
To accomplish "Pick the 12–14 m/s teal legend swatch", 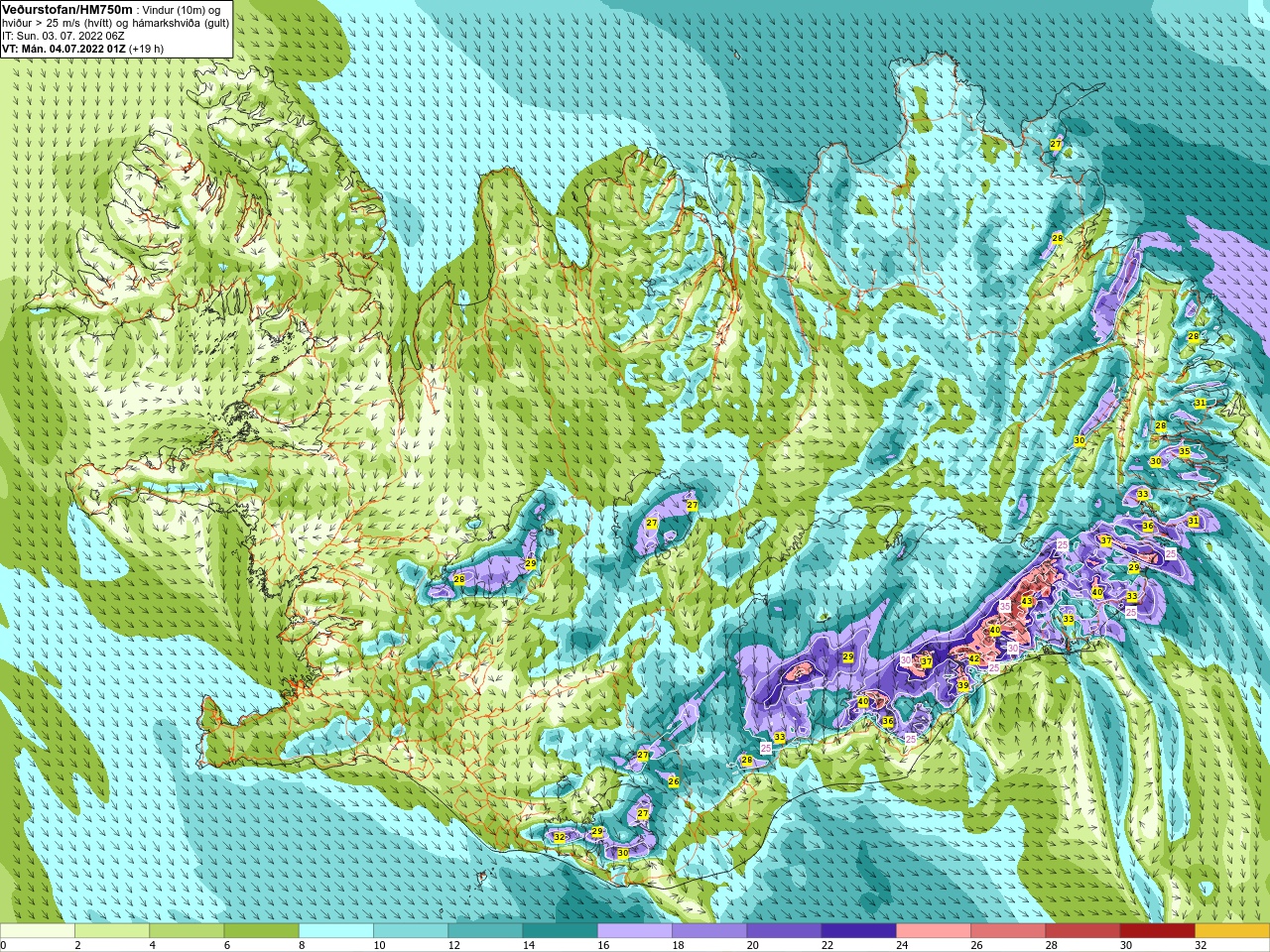I will coord(485,931).
